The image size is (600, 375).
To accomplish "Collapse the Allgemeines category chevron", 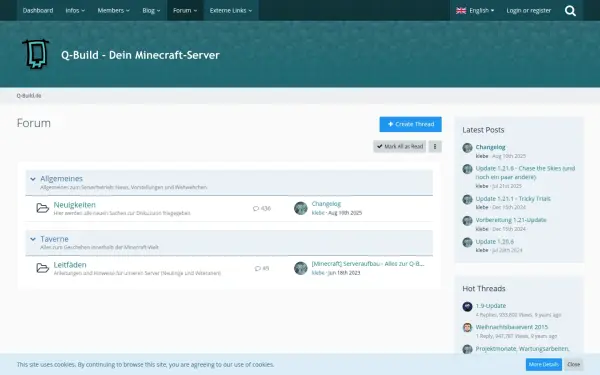I will pos(33,179).
